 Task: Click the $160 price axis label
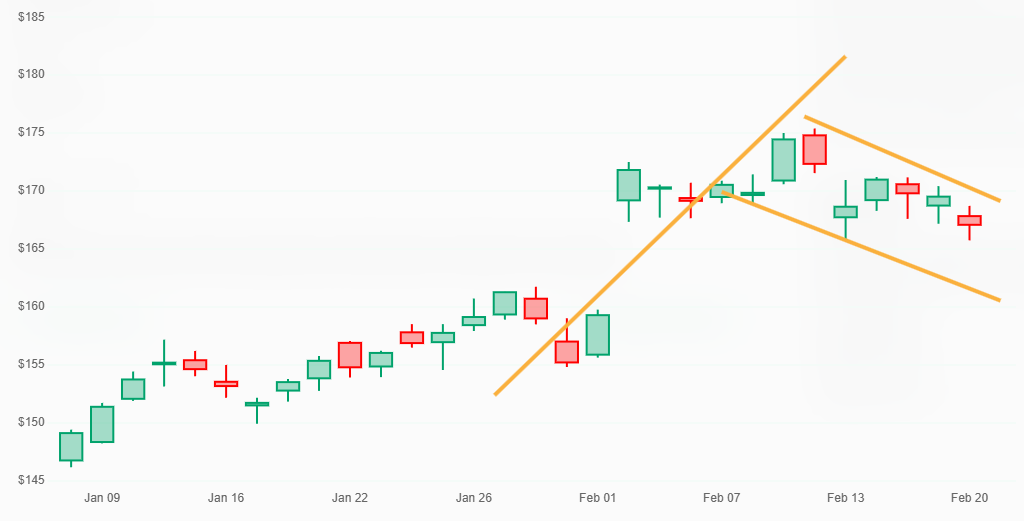[x=33, y=306]
